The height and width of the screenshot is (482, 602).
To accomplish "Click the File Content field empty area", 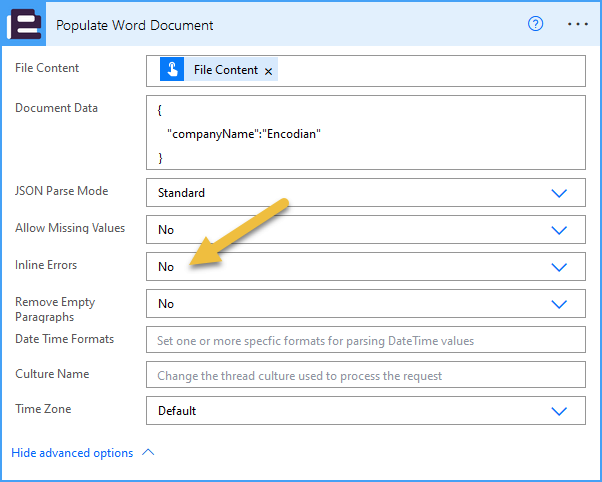I will [x=430, y=71].
